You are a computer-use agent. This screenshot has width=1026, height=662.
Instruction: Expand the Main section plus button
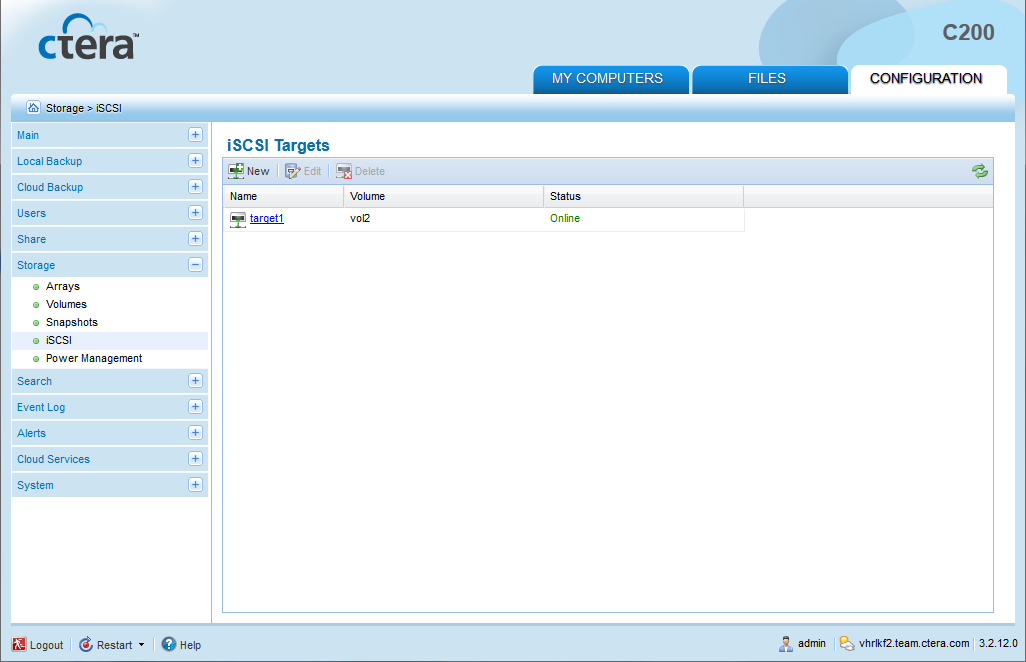coord(195,135)
